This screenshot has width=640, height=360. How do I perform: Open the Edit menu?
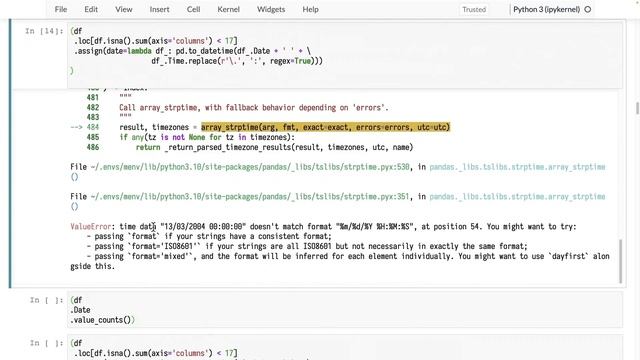[91, 9]
